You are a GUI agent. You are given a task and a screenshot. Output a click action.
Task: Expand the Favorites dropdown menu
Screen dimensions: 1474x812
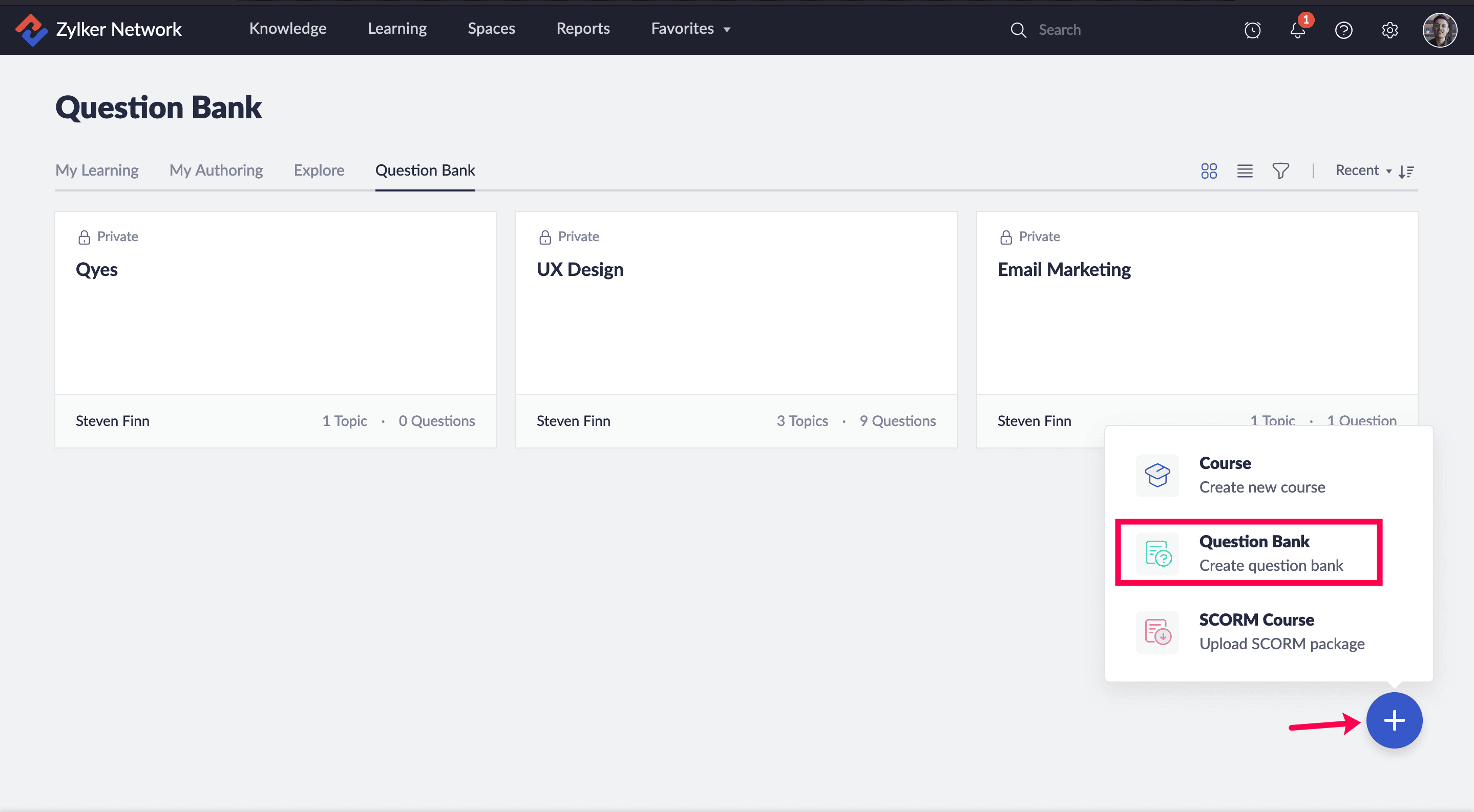click(x=690, y=29)
